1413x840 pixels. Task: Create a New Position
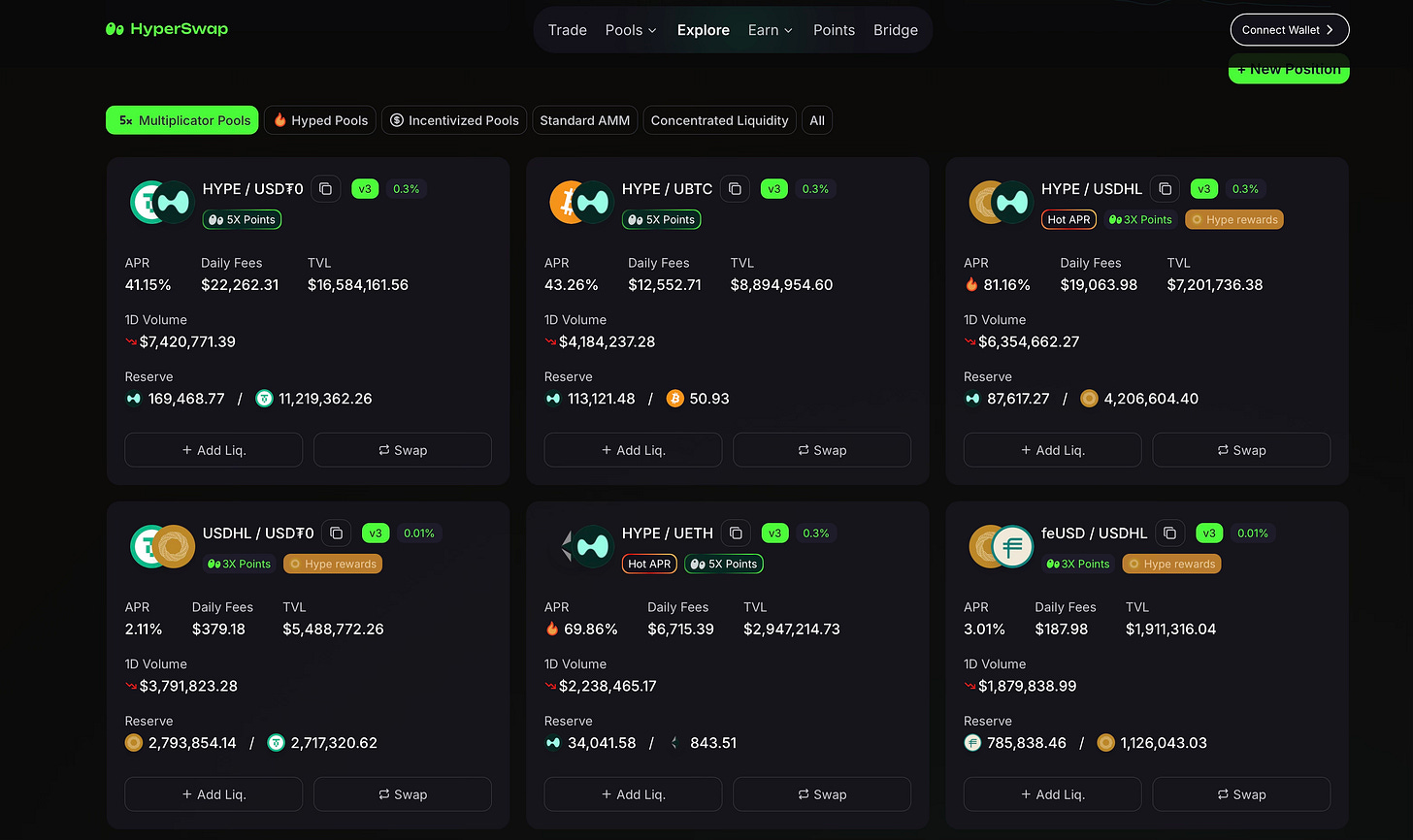pyautogui.click(x=1289, y=70)
